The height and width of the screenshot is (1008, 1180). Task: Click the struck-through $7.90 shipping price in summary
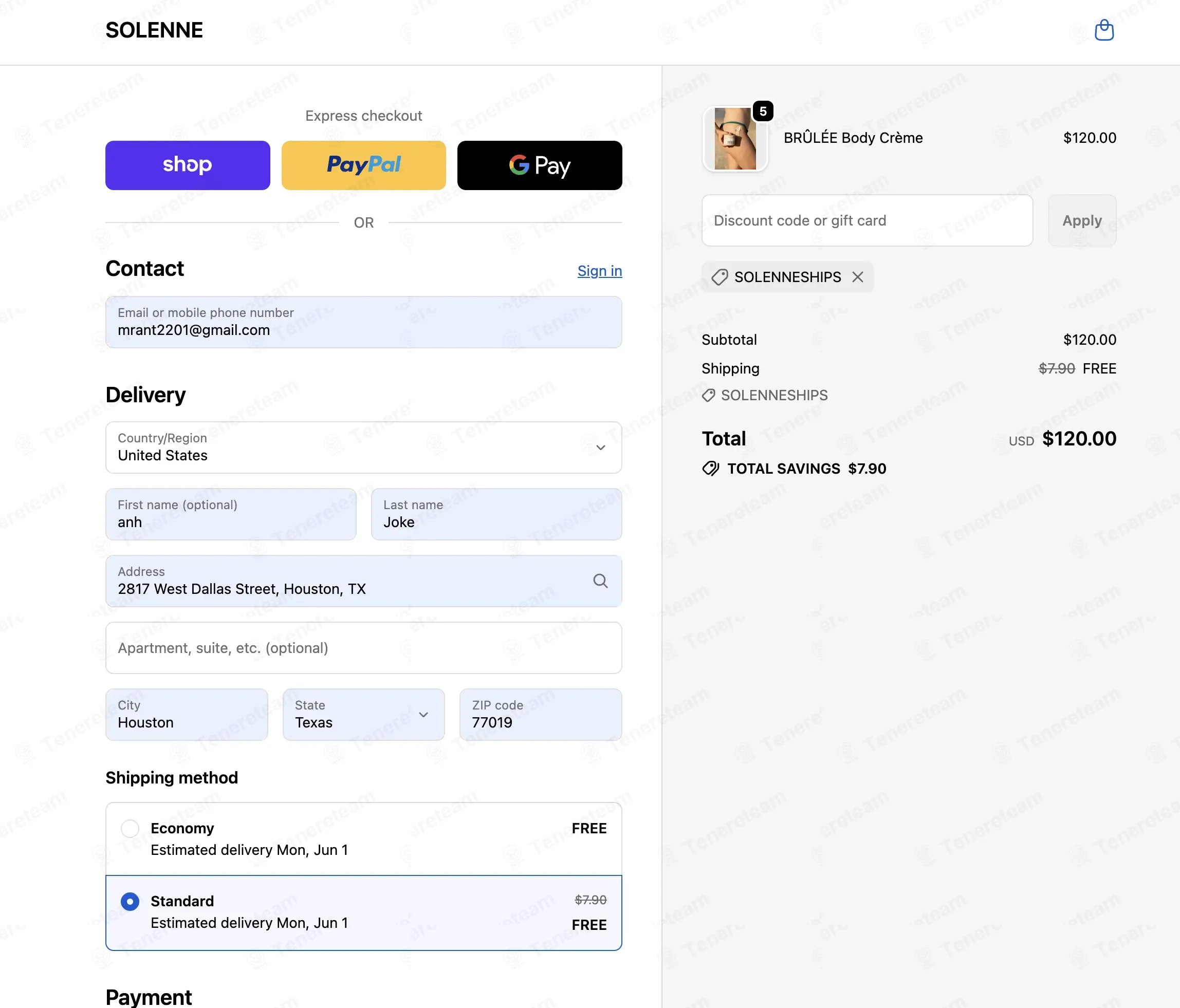point(1057,368)
